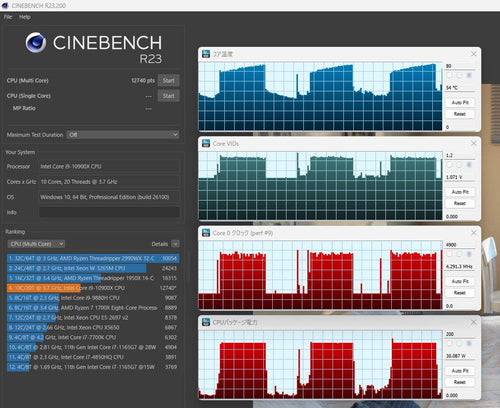Select the blue square color swatch in core temperature window

tap(469, 75)
